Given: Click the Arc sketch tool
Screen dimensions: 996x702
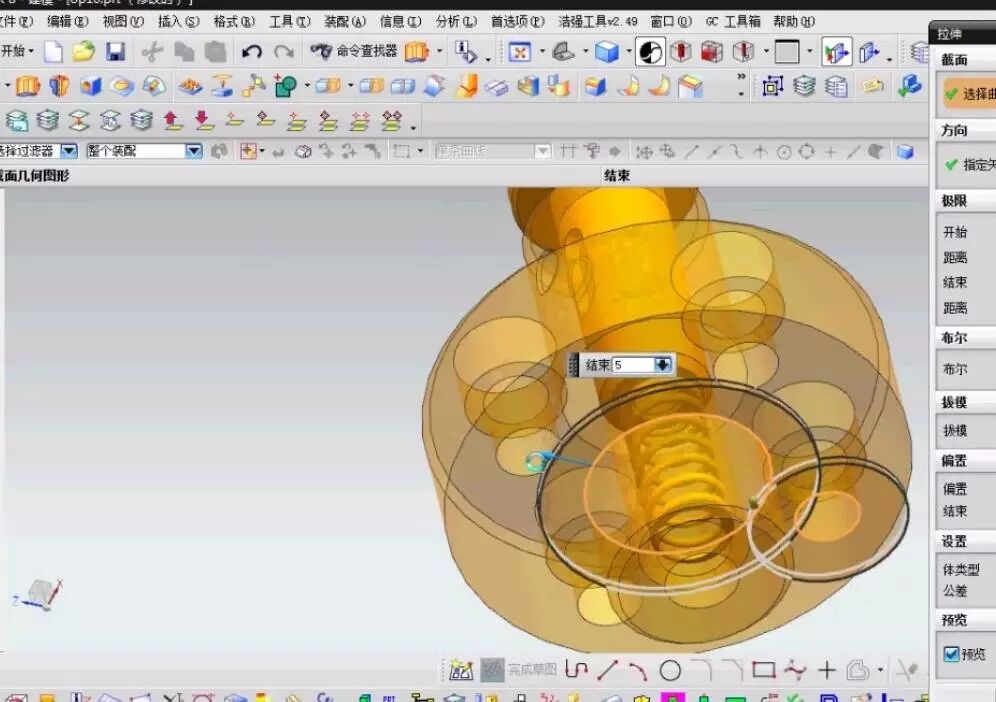Looking at the screenshot, I should click(637, 670).
